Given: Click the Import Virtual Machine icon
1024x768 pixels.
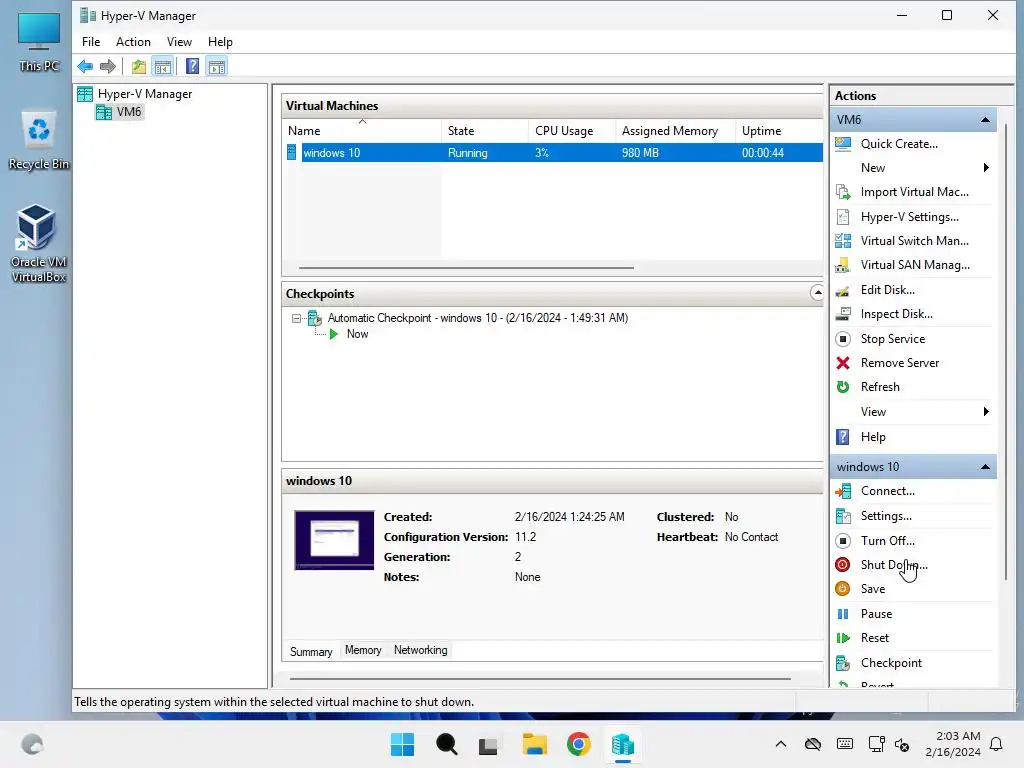Looking at the screenshot, I should [x=843, y=192].
